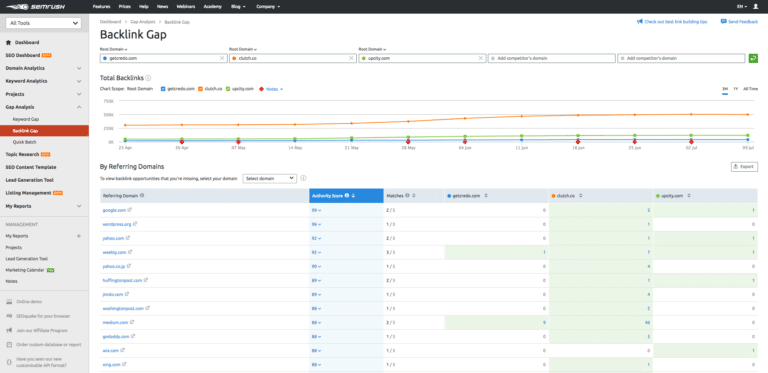This screenshot has width=768, height=373.
Task: Open the Prices menu item
Action: (124, 7)
